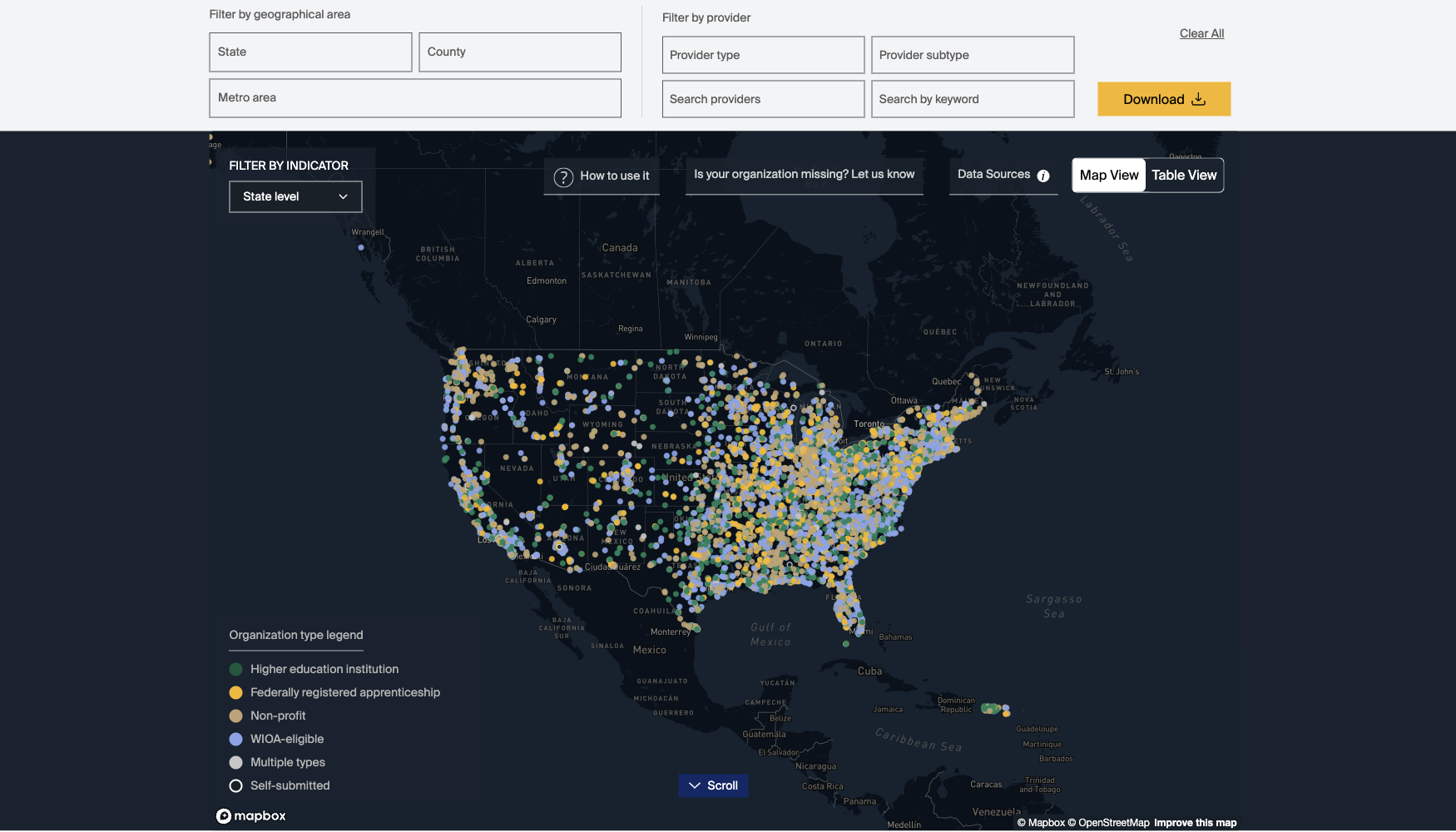Expand the Provider subtype dropdown
Screen dimensions: 1456x832
click(973, 55)
